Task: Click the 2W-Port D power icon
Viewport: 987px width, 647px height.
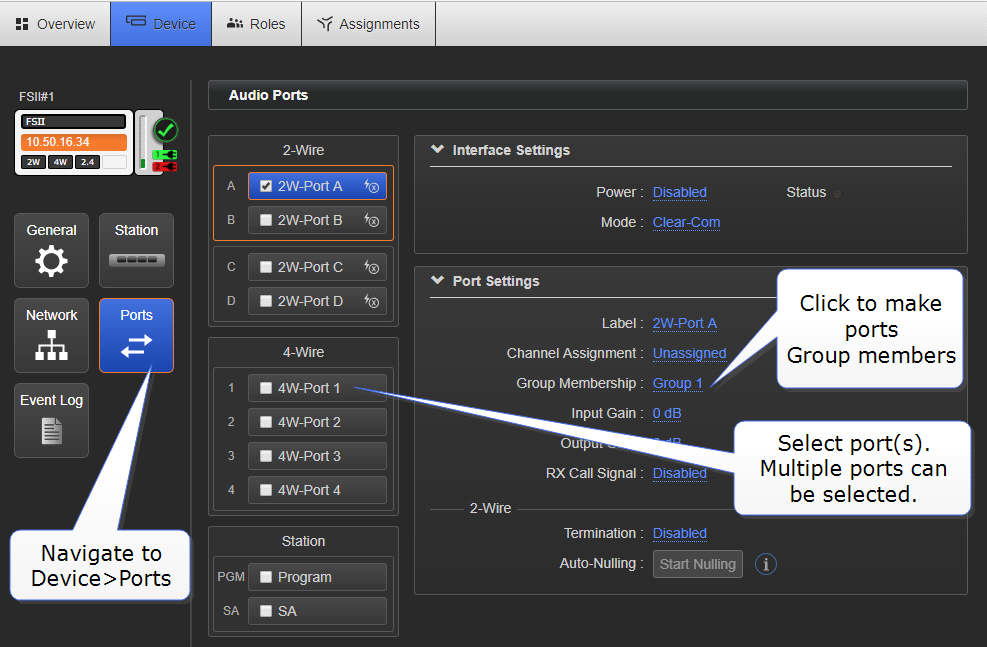Action: (x=372, y=301)
